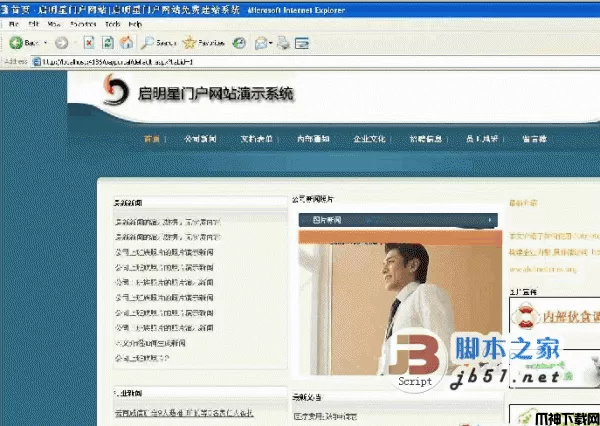Screen dimensions: 600x426
Task: Open the History clock icon
Action: coord(240,43)
